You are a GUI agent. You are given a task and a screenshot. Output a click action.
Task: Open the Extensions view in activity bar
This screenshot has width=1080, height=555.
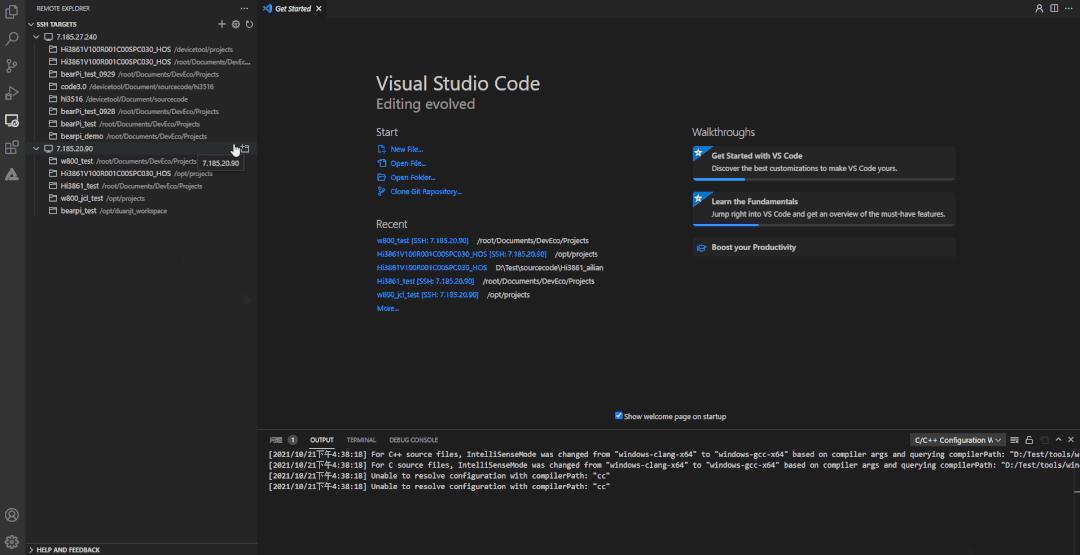coord(12,147)
